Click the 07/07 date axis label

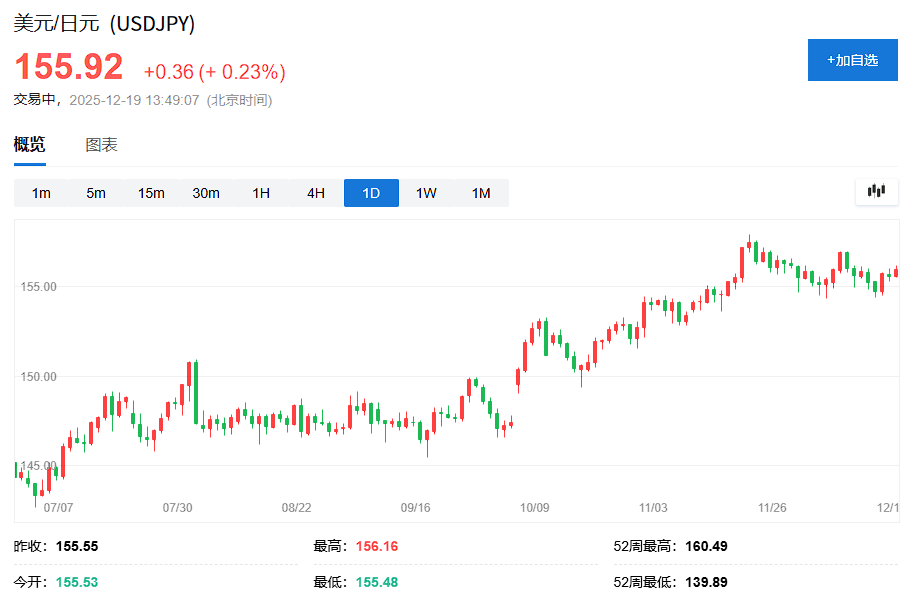[59, 508]
